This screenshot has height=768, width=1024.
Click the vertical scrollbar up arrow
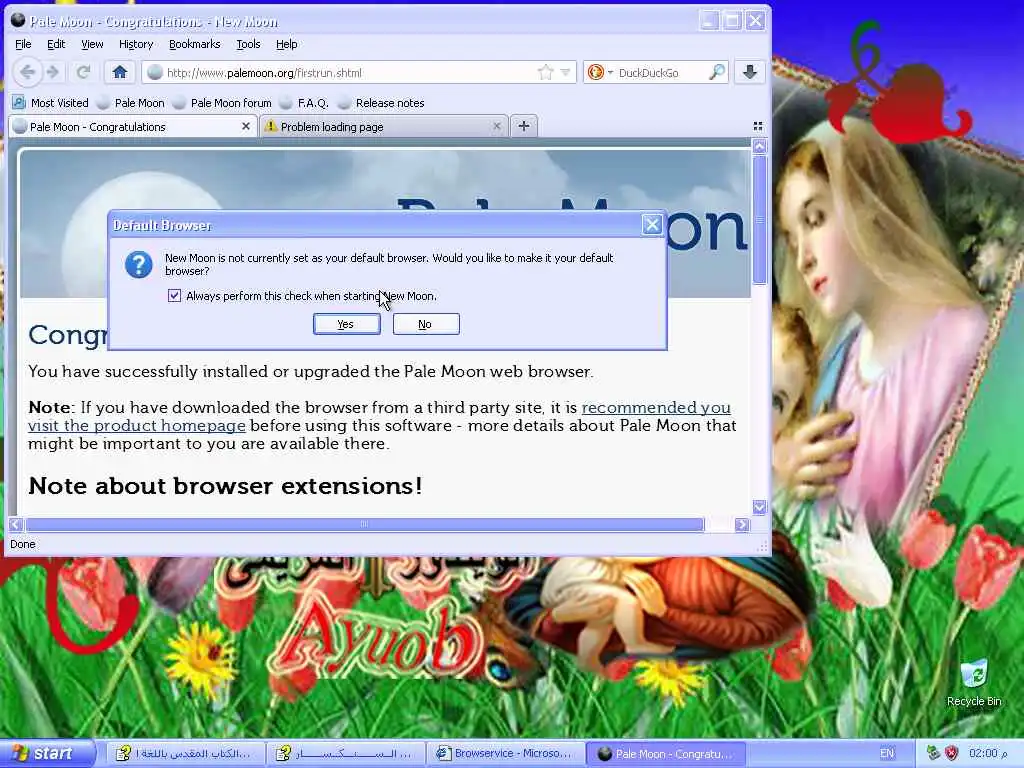tap(759, 146)
